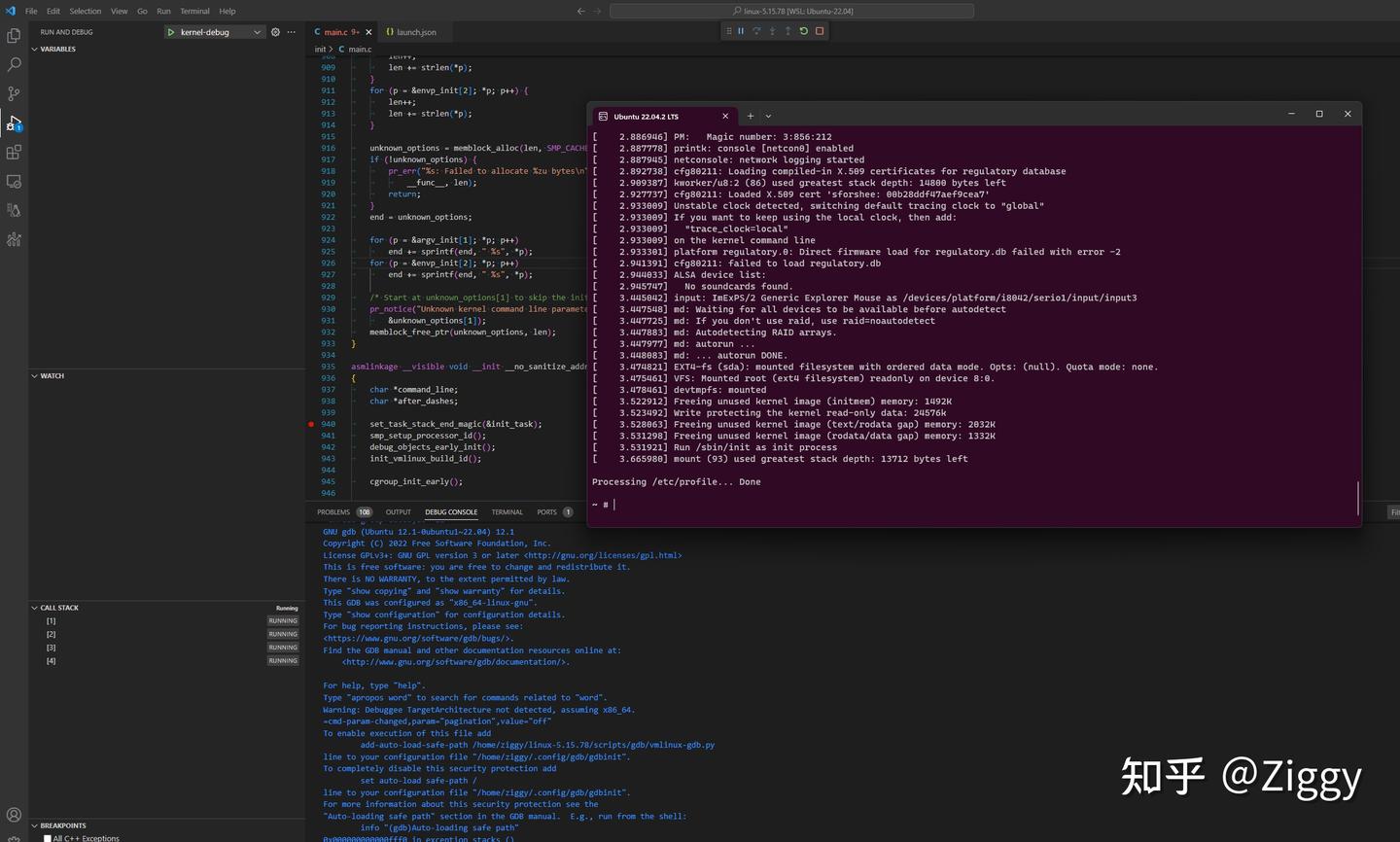Stop the debugger

click(820, 30)
